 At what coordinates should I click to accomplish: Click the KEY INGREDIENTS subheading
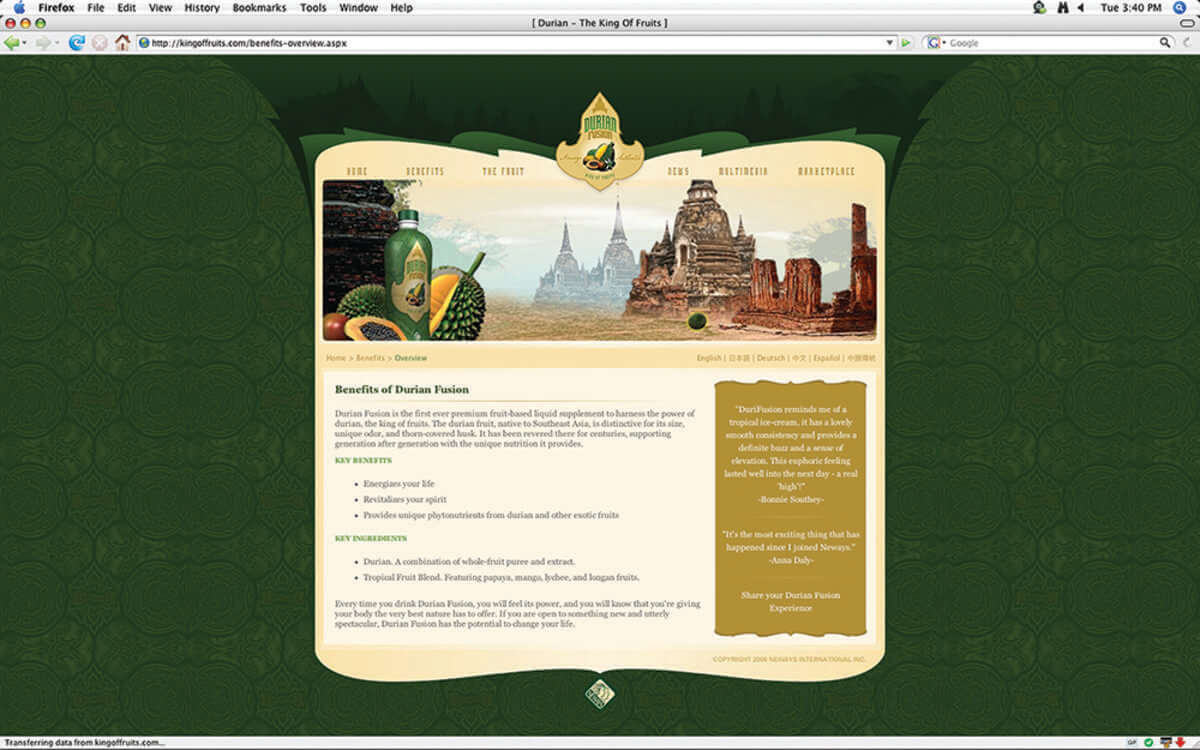click(x=371, y=538)
